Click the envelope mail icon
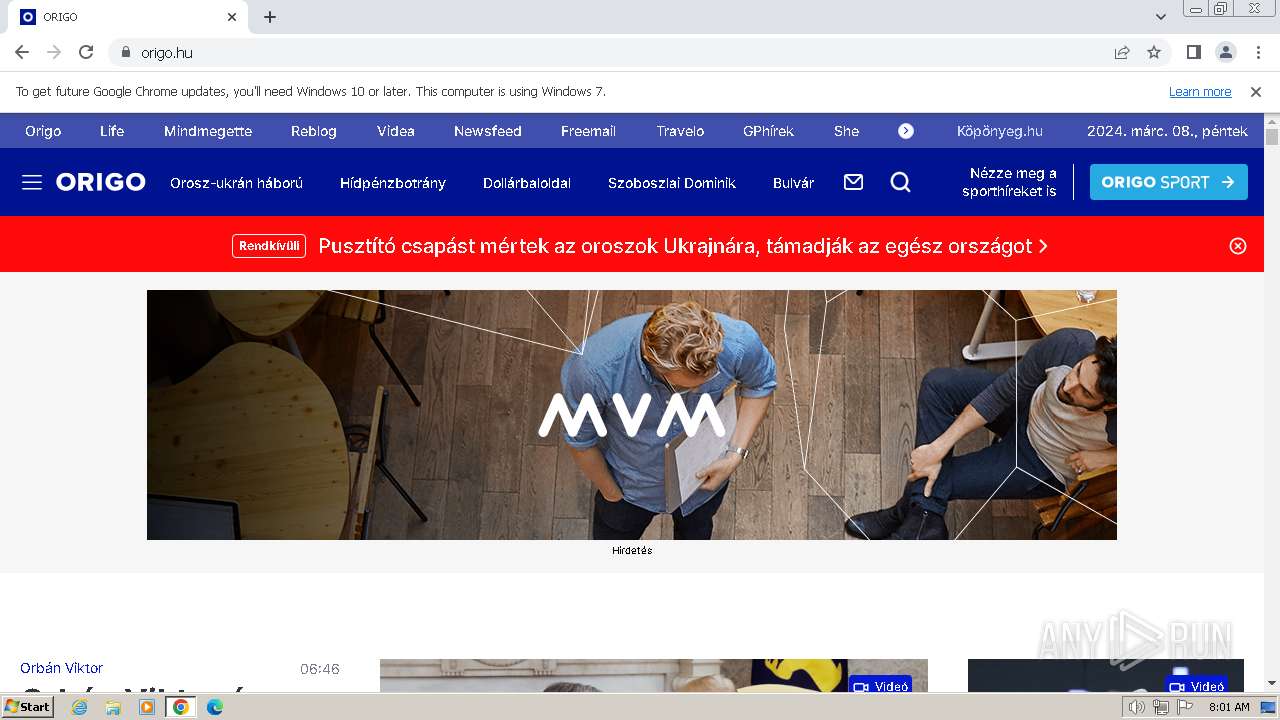1280x720 pixels. pos(853,182)
